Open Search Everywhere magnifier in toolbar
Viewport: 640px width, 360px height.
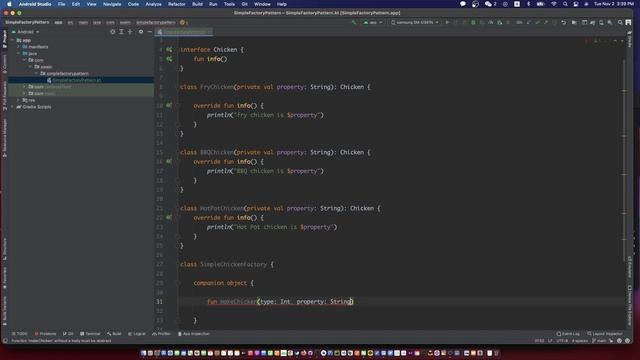click(620, 22)
